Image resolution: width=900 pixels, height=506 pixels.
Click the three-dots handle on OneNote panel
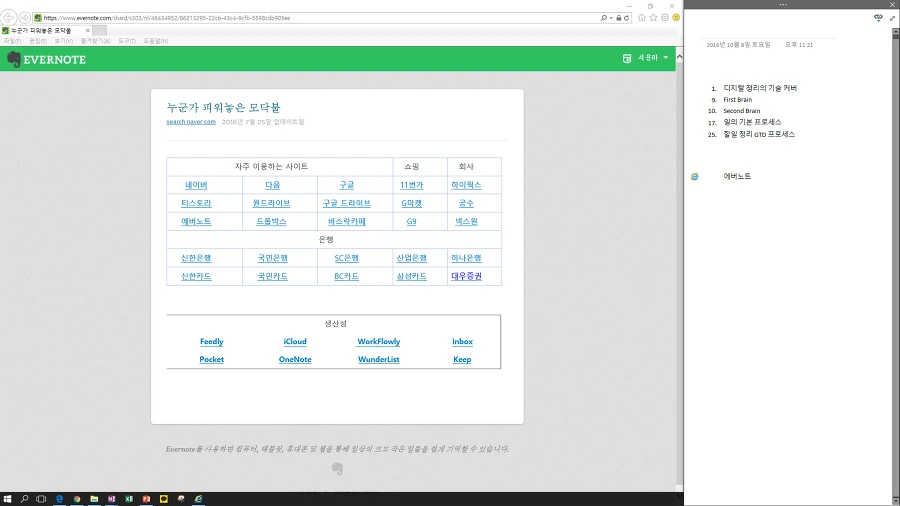pos(783,4)
